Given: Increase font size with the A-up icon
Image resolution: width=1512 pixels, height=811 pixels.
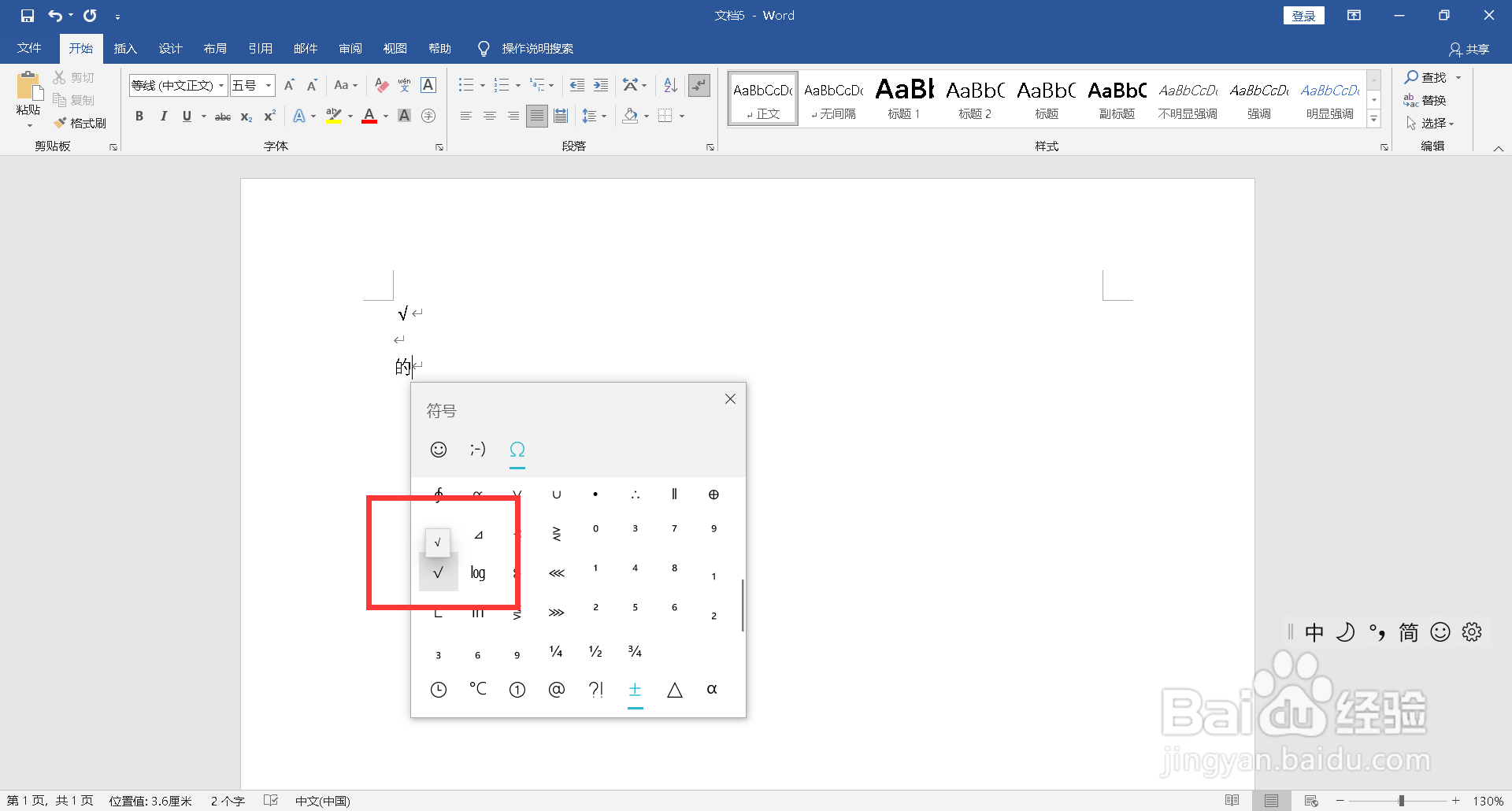Looking at the screenshot, I should [x=289, y=85].
